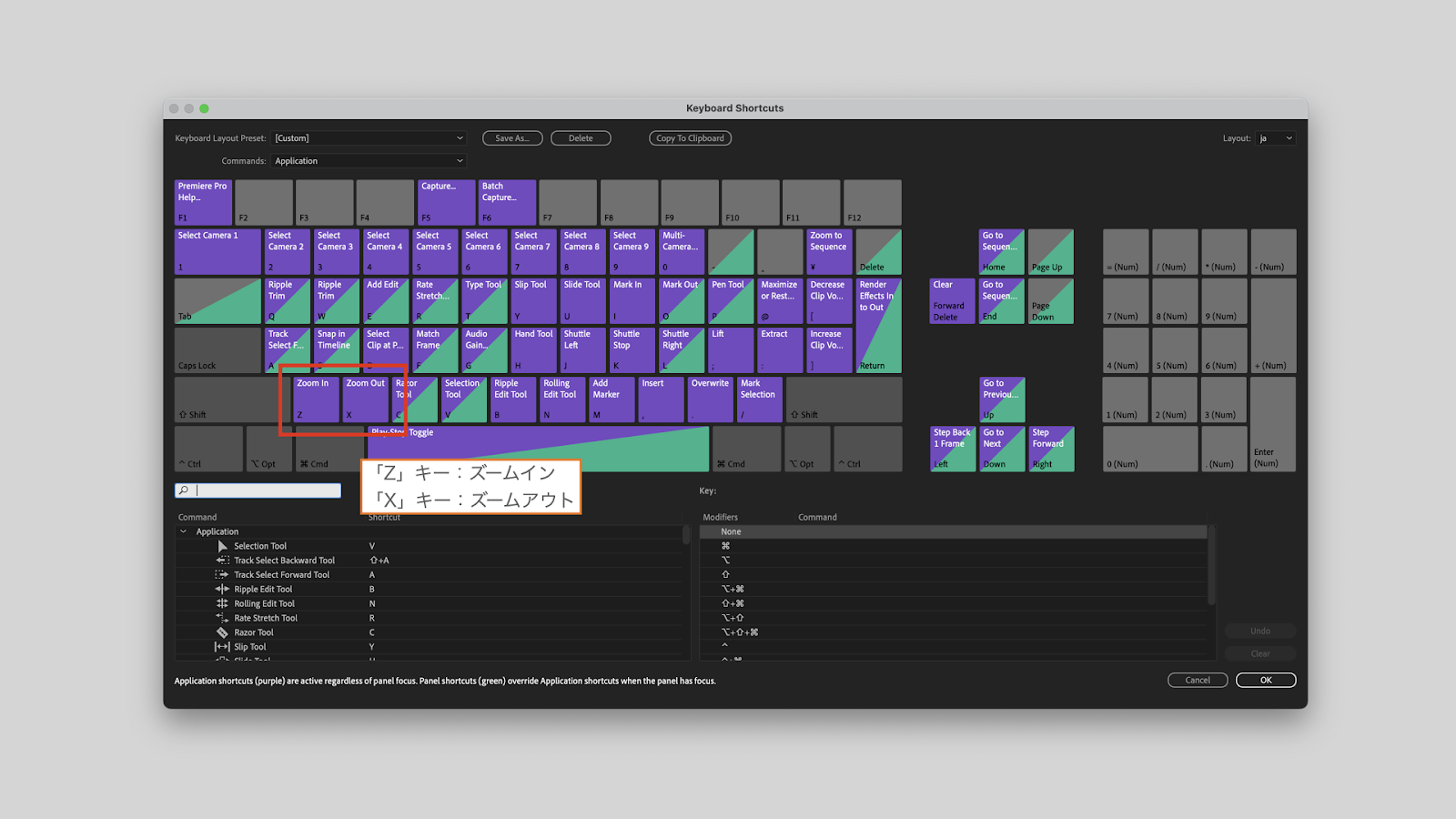Click the Selection Tool arrow icon in list
This screenshot has width=1456, height=819.
[222, 546]
